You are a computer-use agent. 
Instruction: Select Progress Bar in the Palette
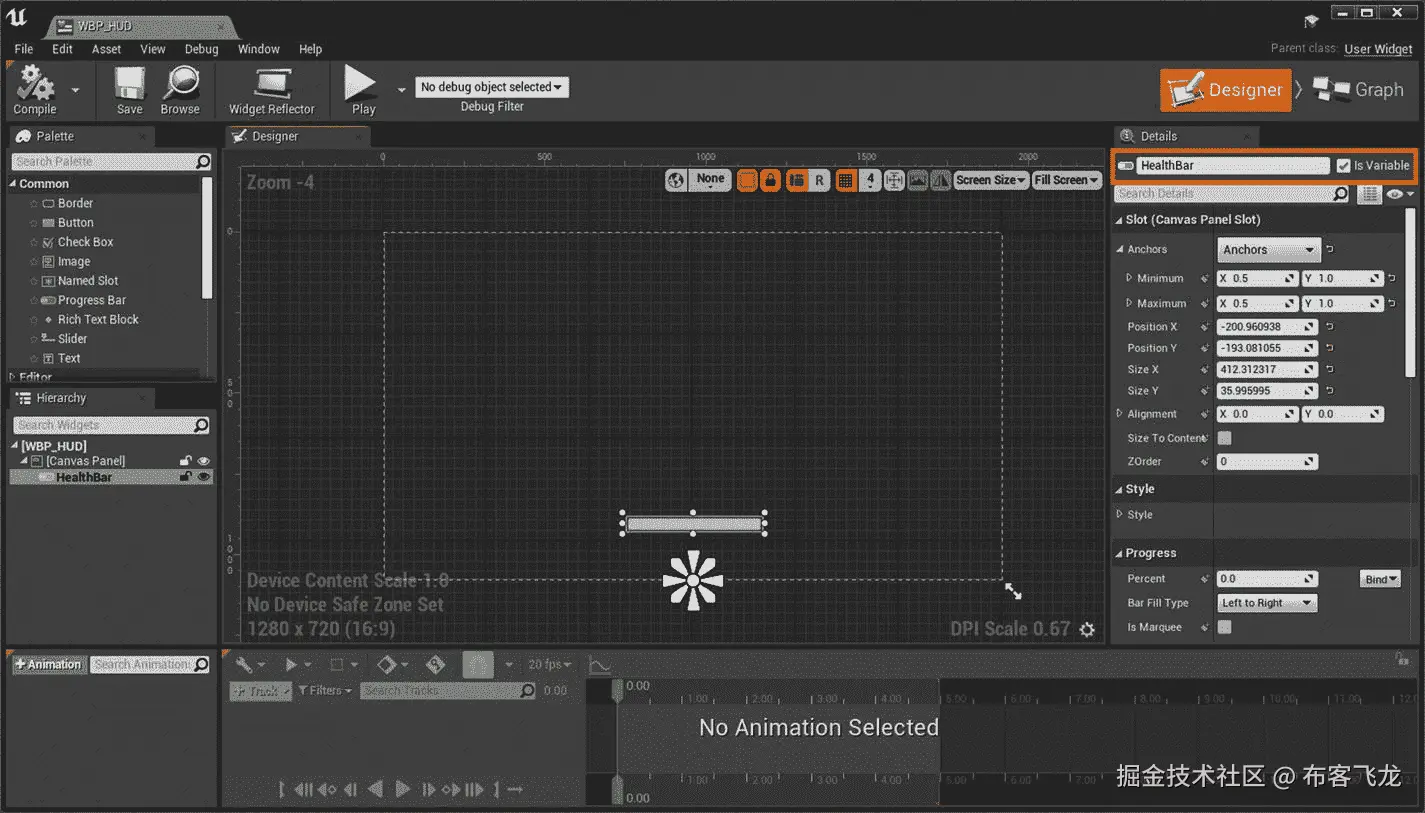(92, 300)
